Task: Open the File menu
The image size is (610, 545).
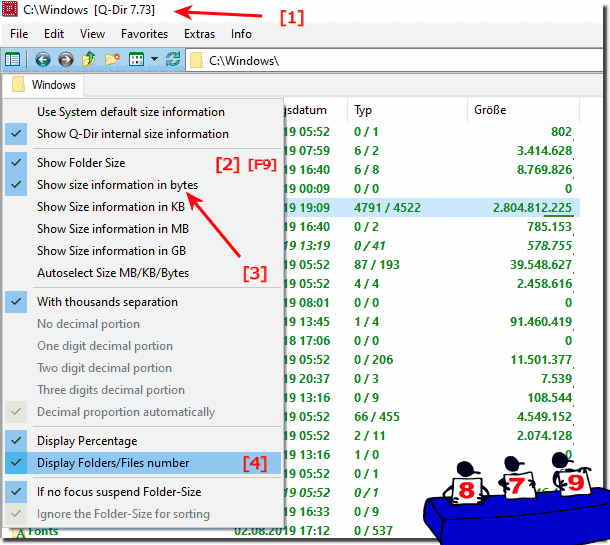Action: [x=19, y=34]
